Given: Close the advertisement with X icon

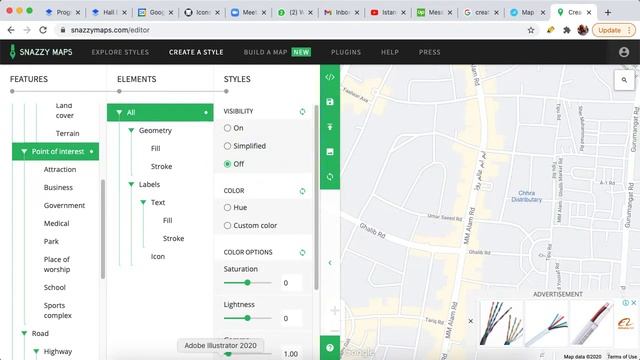Looking at the screenshot, I should pyautogui.click(x=633, y=302).
